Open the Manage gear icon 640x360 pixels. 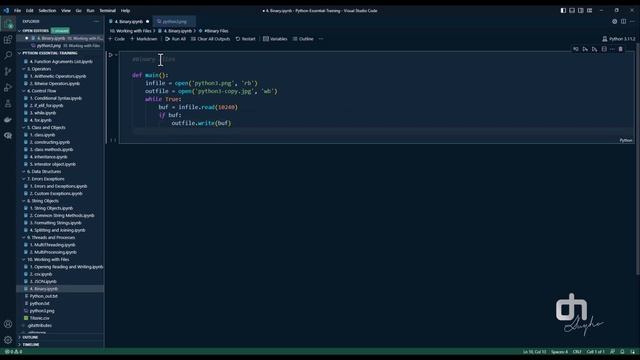tap(8, 340)
